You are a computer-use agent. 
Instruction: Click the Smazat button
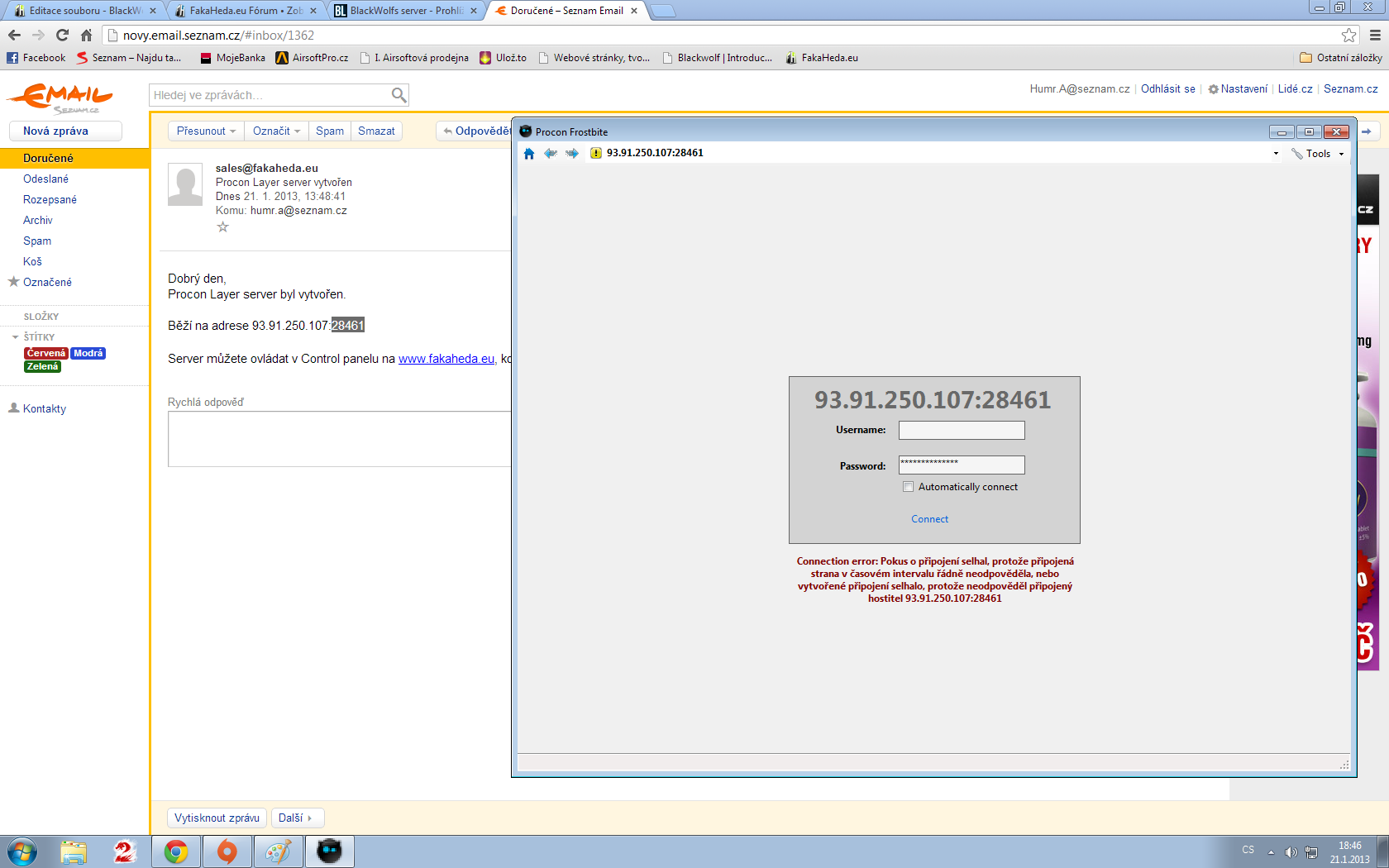(x=376, y=131)
